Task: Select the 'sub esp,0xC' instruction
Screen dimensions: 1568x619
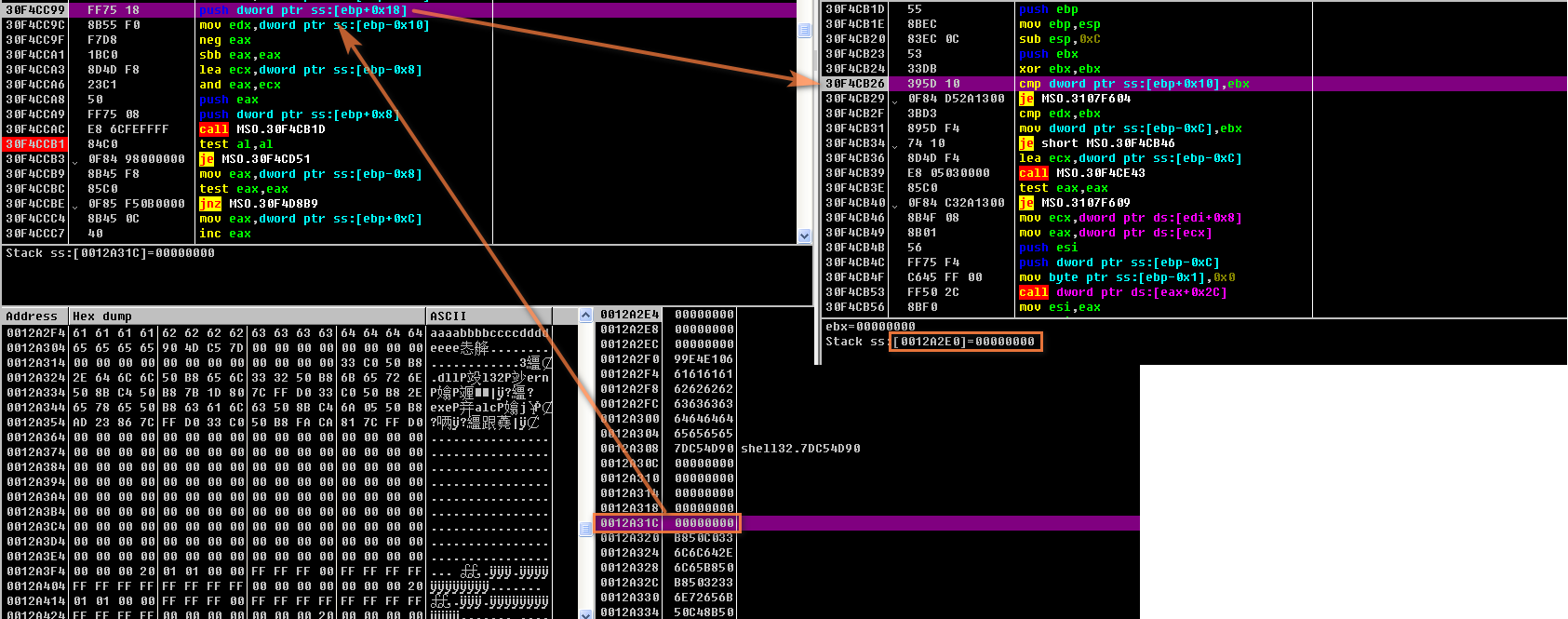Action: [x=1060, y=39]
